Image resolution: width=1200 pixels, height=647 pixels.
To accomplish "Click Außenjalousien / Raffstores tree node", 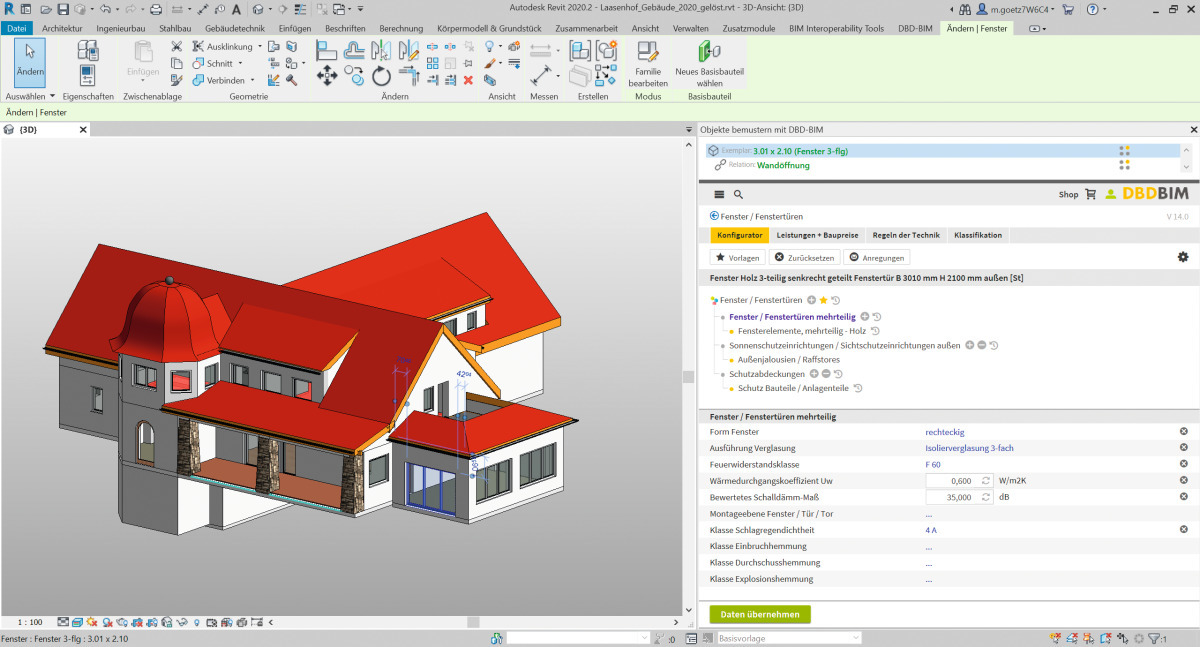I will click(789, 359).
